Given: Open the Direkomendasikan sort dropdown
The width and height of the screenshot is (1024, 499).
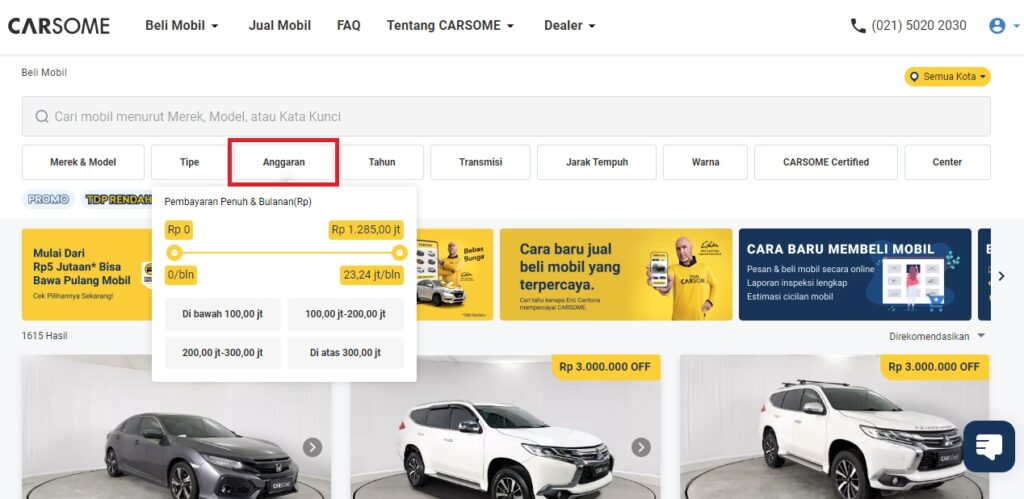Looking at the screenshot, I should click(x=937, y=336).
